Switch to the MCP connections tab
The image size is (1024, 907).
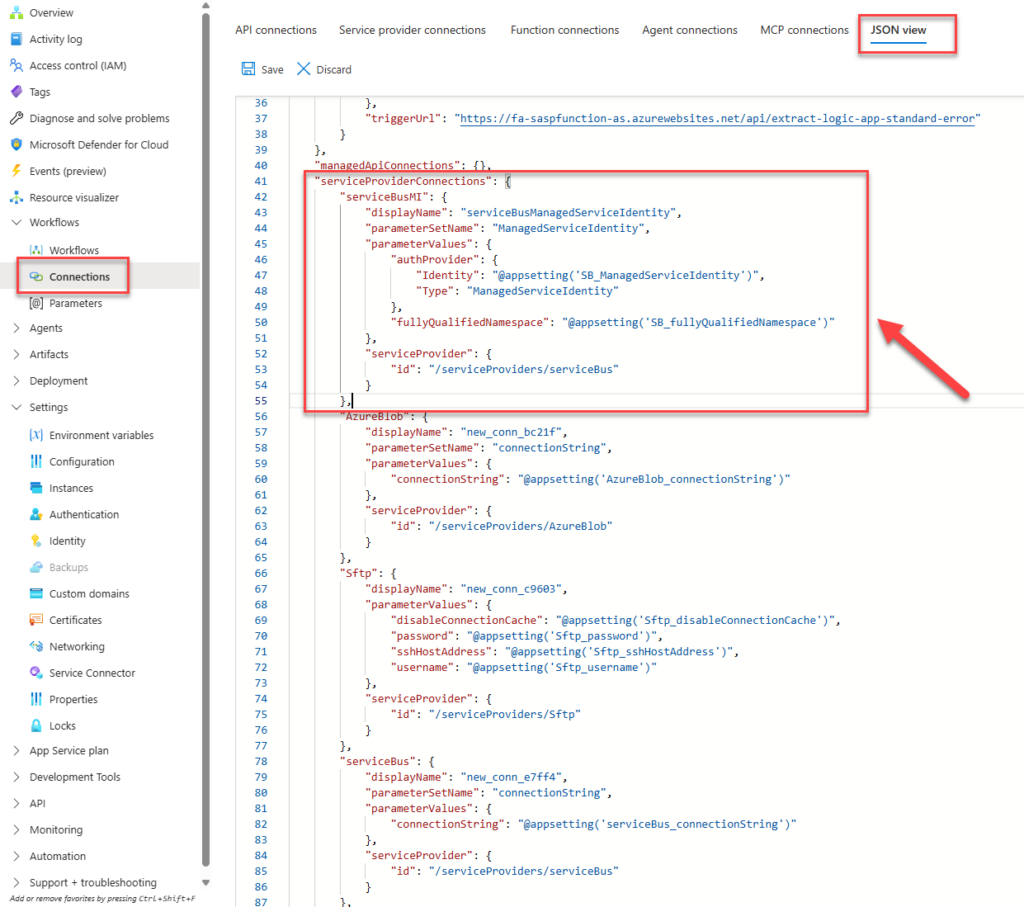tap(805, 30)
